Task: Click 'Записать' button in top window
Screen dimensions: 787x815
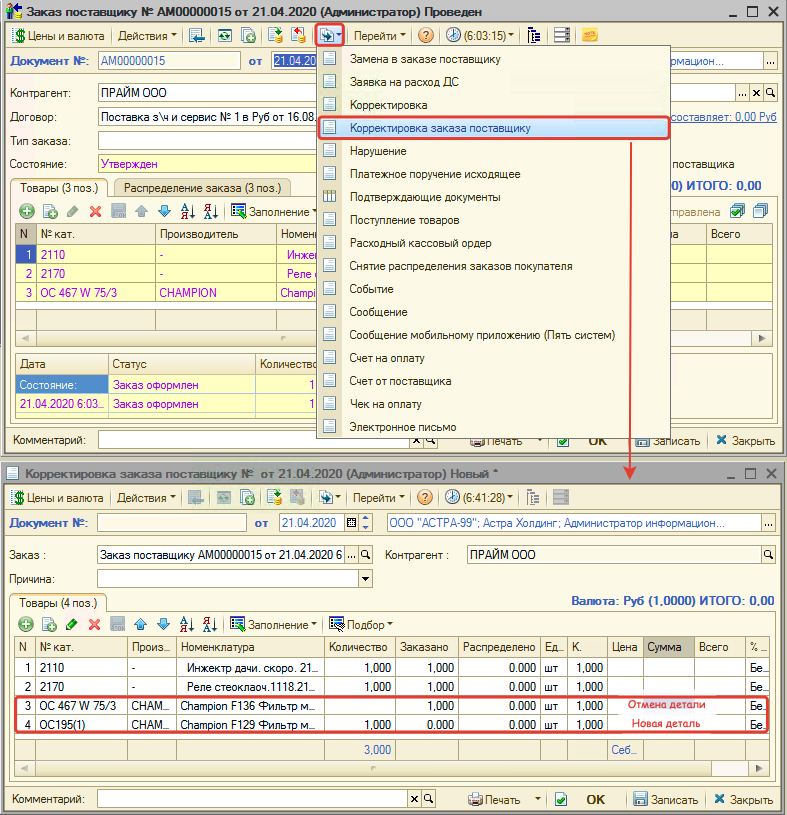Action: click(667, 441)
